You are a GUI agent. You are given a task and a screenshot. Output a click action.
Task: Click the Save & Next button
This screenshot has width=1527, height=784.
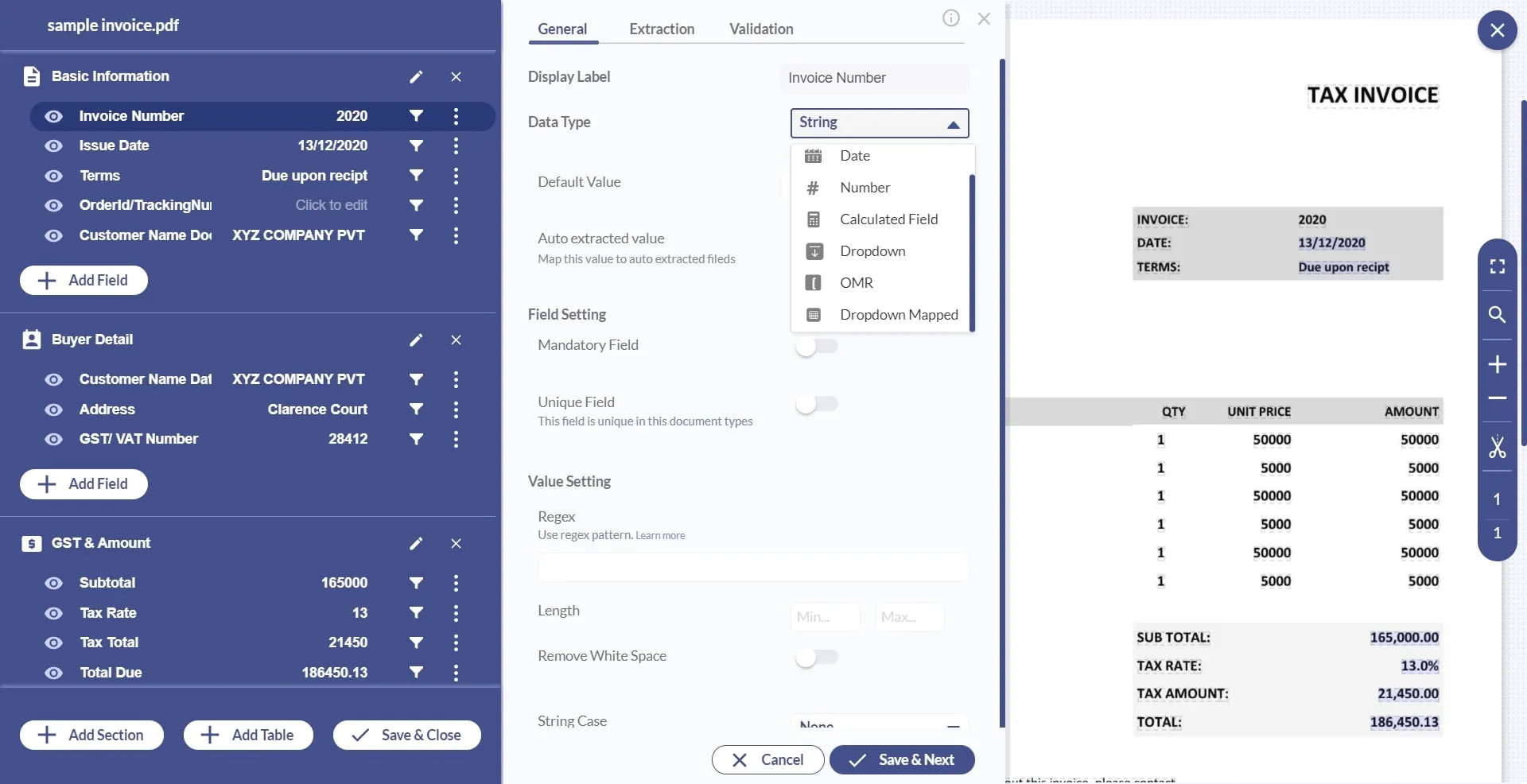pyautogui.click(x=901, y=759)
